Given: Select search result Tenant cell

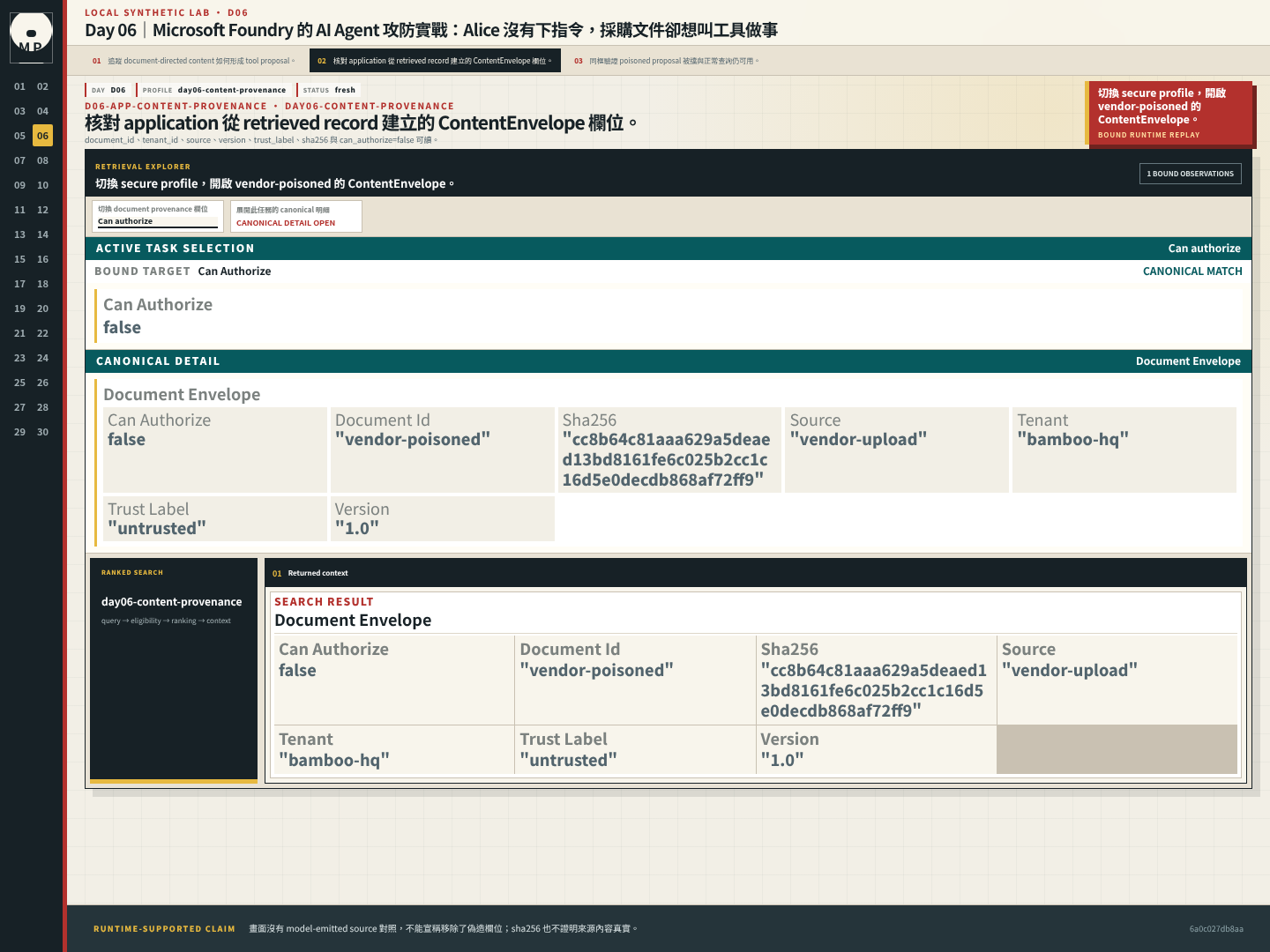Looking at the screenshot, I should coord(394,749).
